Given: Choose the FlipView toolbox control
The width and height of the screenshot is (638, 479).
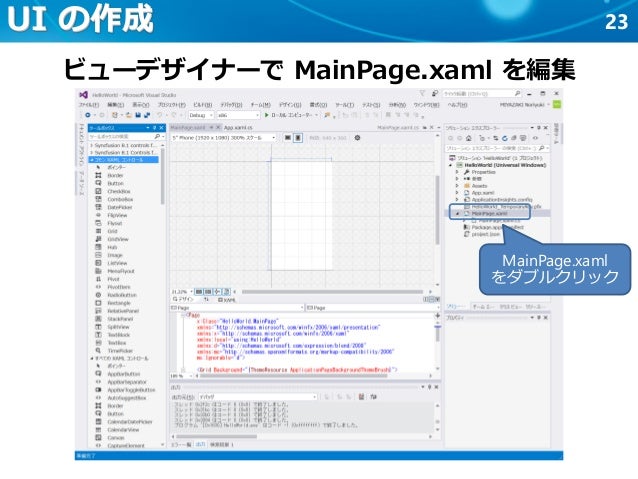Looking at the screenshot, I should [x=117, y=215].
